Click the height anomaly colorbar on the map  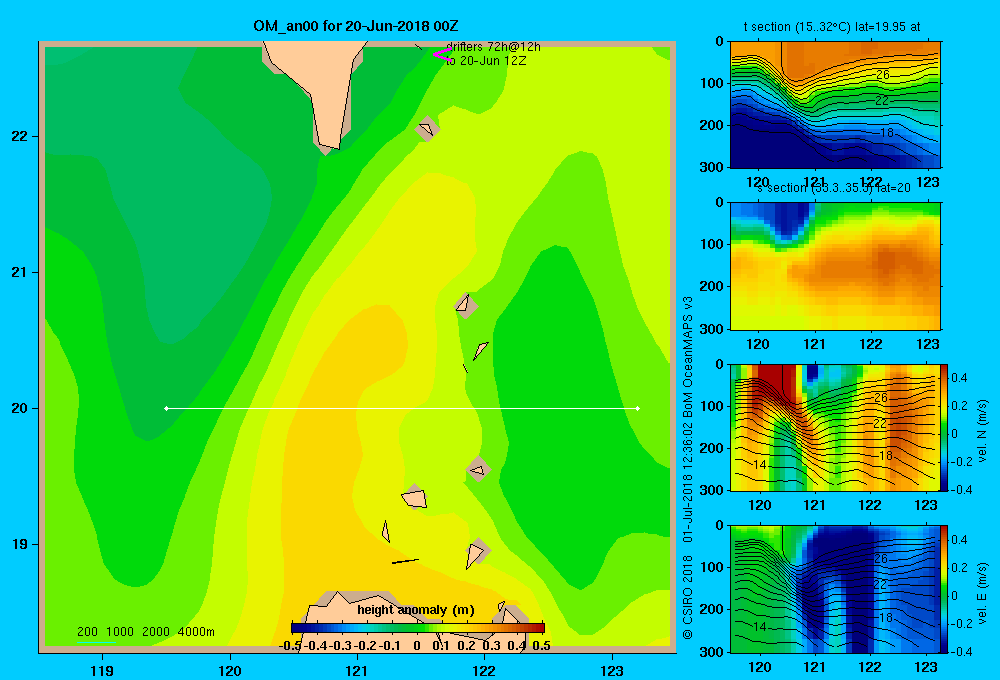[x=418, y=628]
